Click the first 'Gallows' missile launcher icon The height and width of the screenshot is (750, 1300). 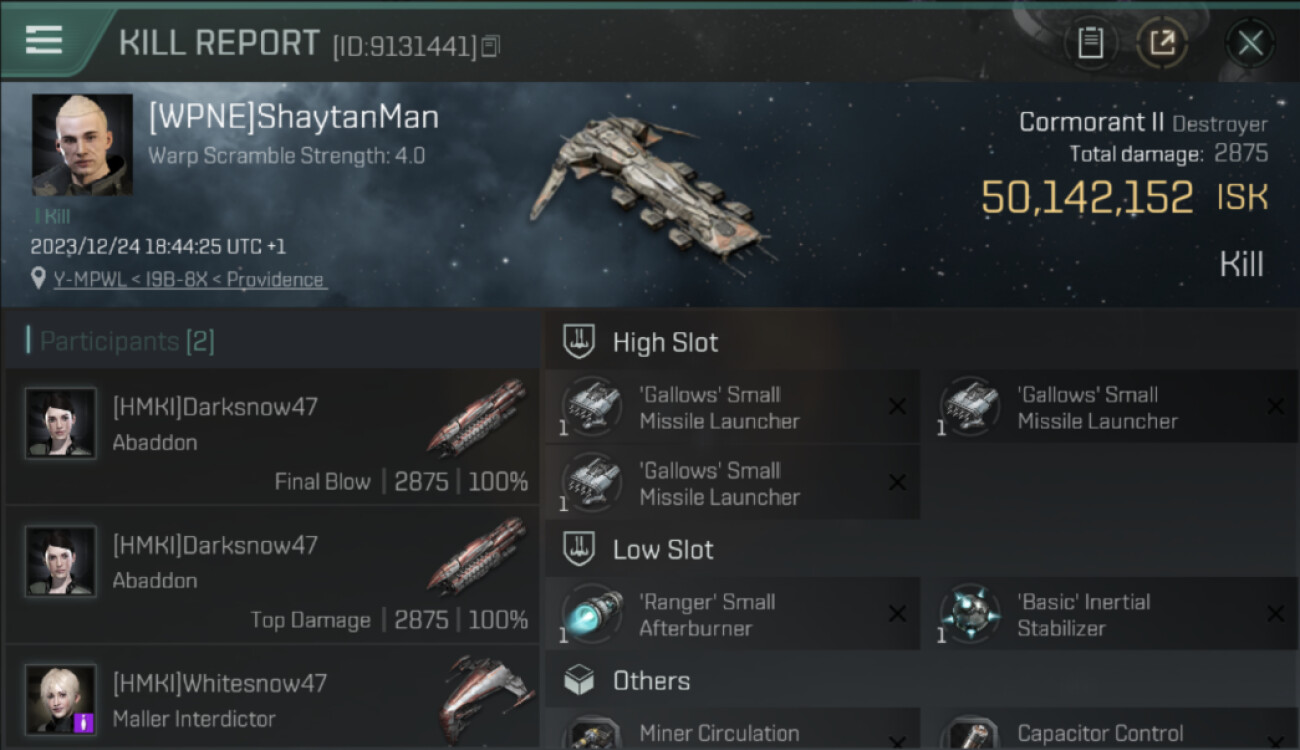coord(592,407)
